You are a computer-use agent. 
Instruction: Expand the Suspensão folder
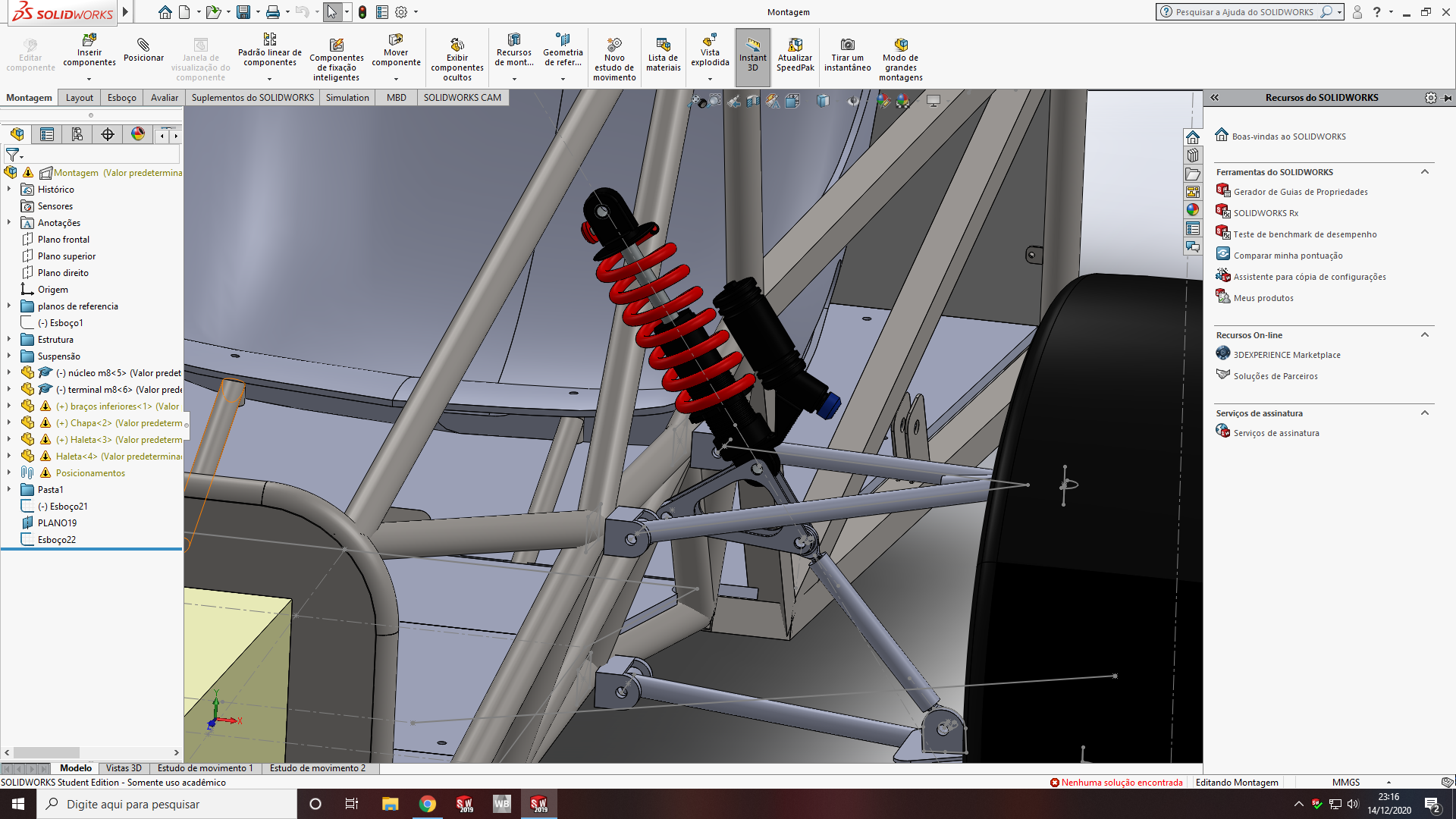coord(9,356)
